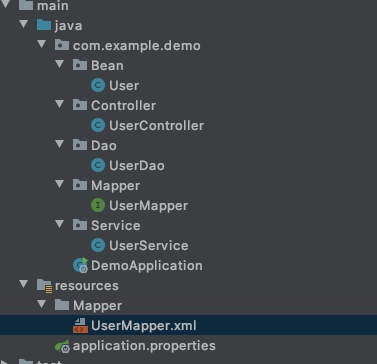The width and height of the screenshot is (377, 364).
Task: Collapse the resources folder
Action: [x=24, y=284]
